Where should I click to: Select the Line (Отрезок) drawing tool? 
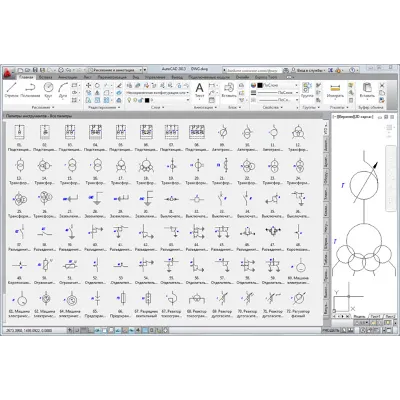(12, 90)
